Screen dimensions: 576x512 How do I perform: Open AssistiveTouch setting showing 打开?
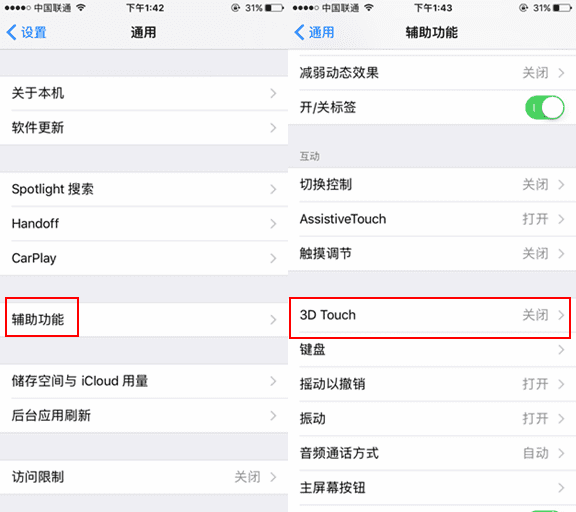coord(432,219)
